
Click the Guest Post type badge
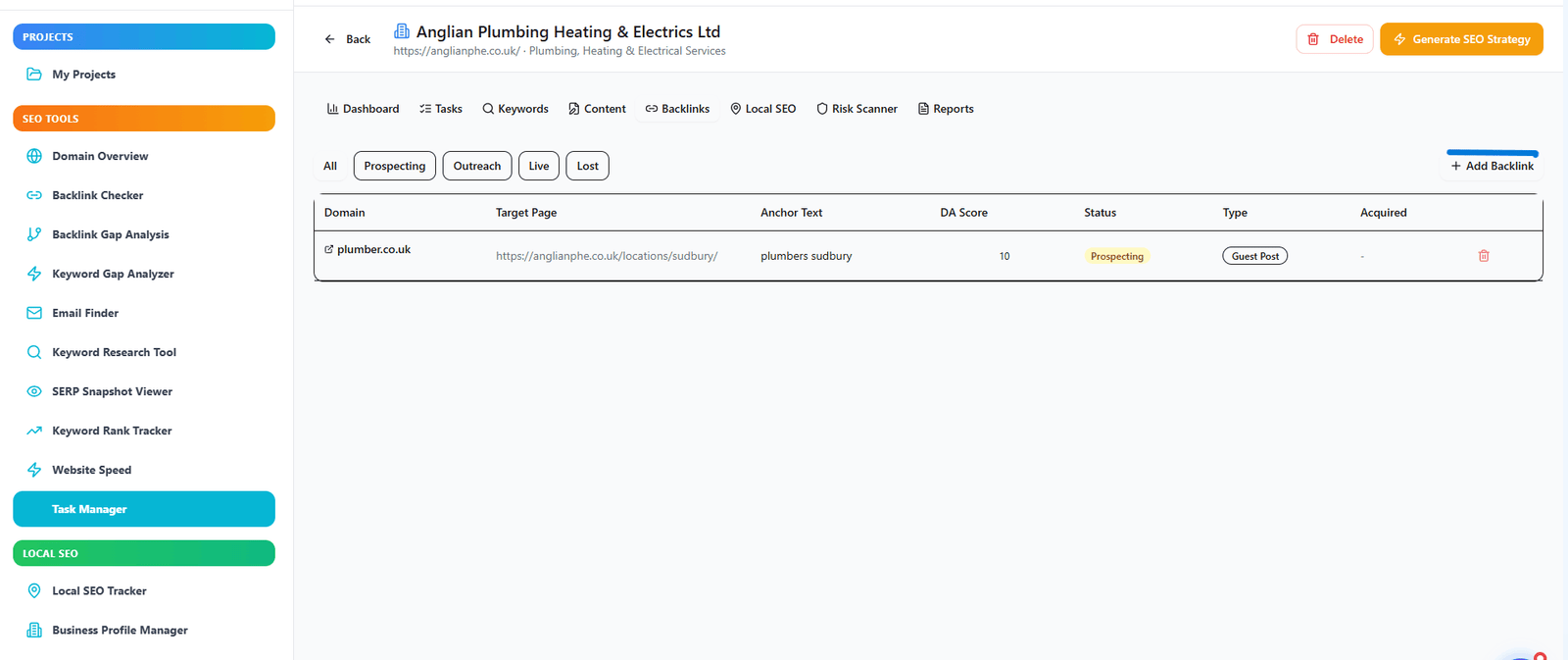[1255, 256]
